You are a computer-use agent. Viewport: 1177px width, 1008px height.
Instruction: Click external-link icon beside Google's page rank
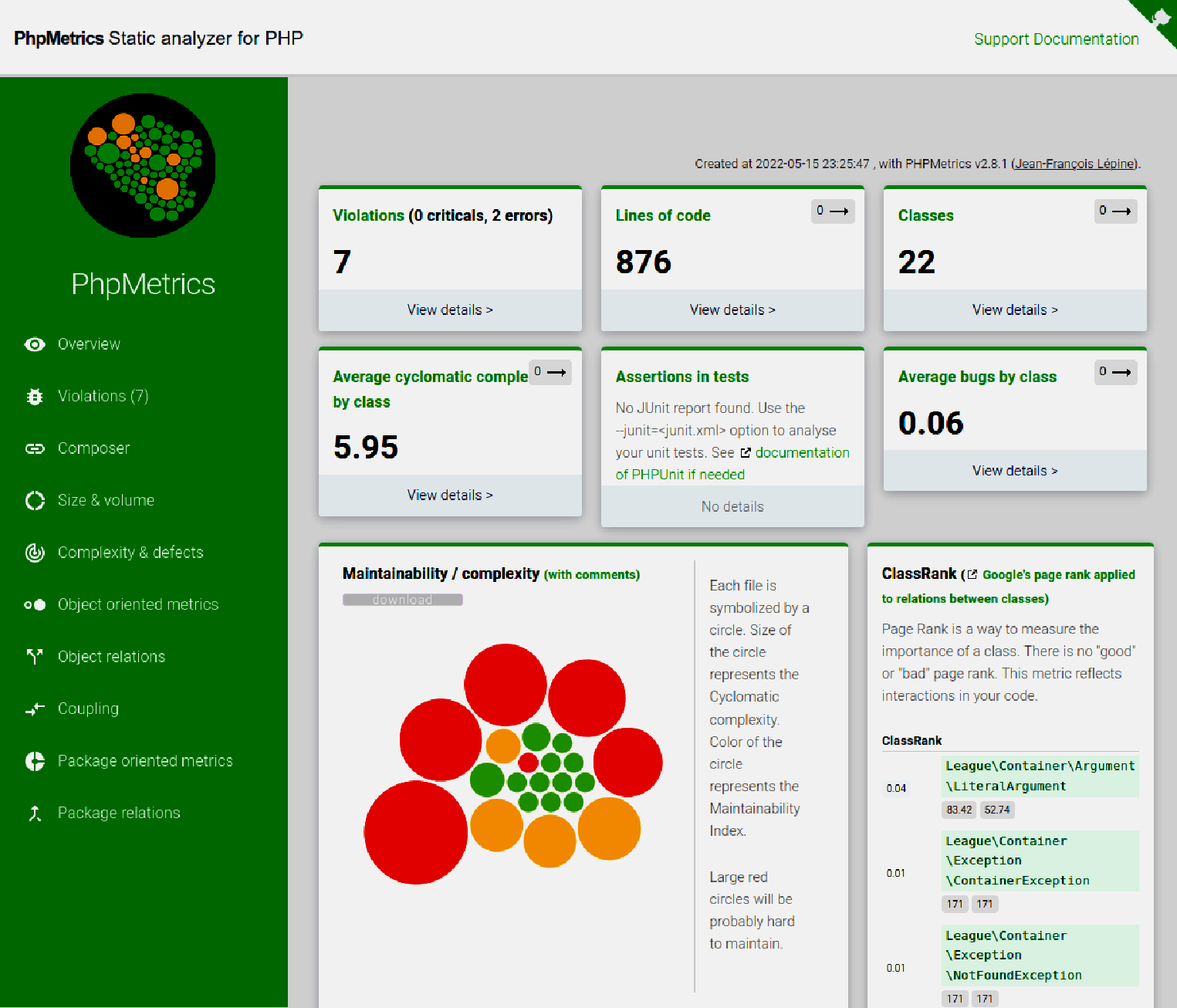(972, 574)
